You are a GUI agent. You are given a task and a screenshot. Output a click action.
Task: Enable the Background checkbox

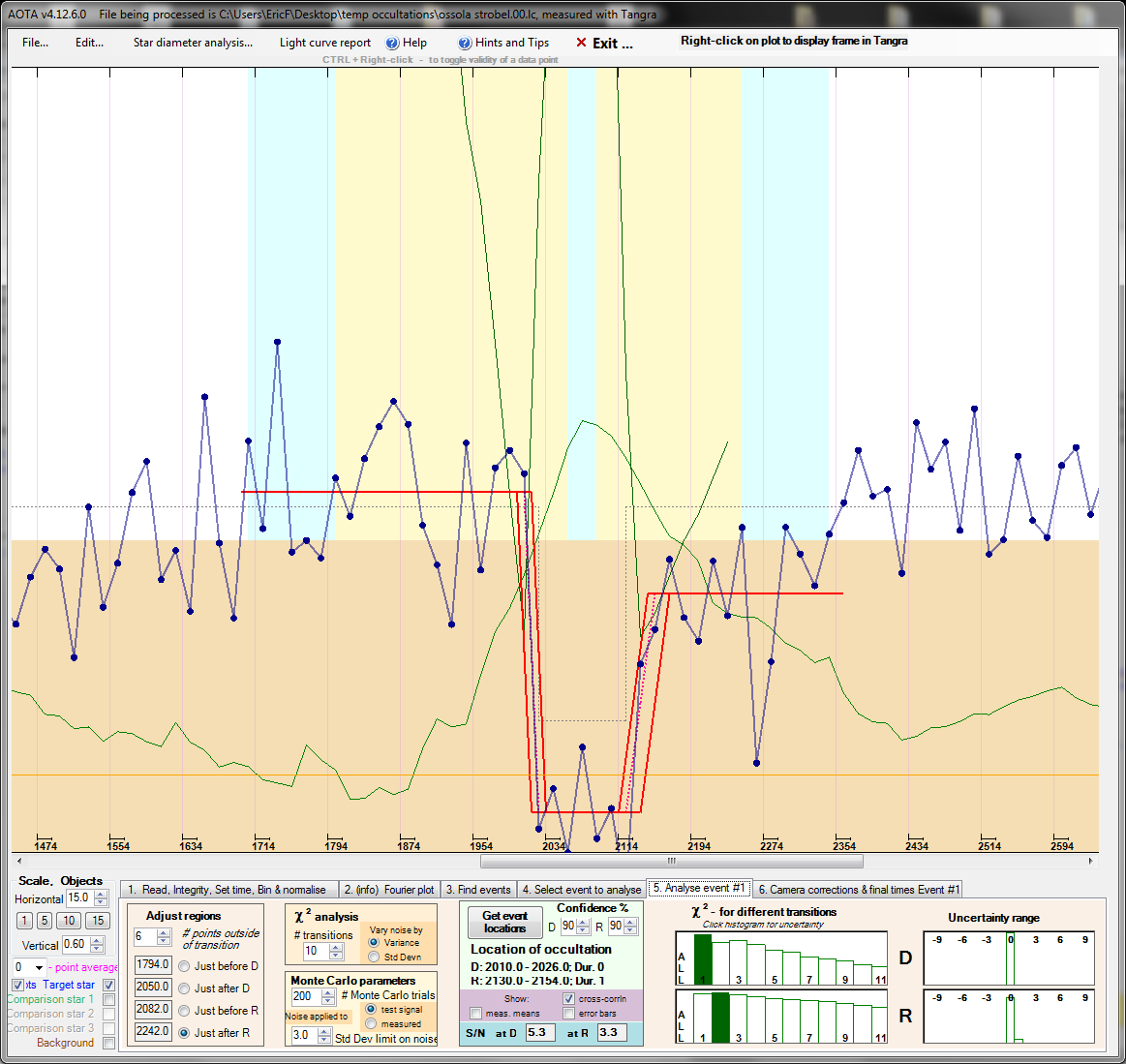coord(109,1043)
